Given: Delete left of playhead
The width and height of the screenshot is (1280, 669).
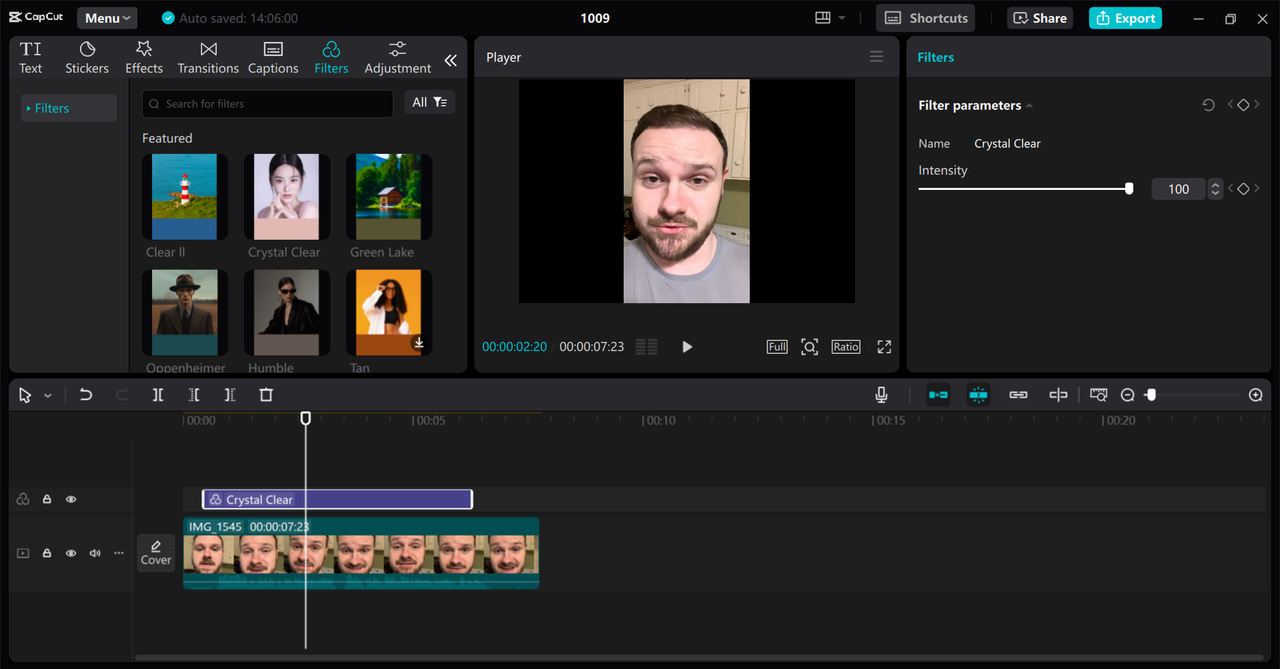Looking at the screenshot, I should [194, 395].
